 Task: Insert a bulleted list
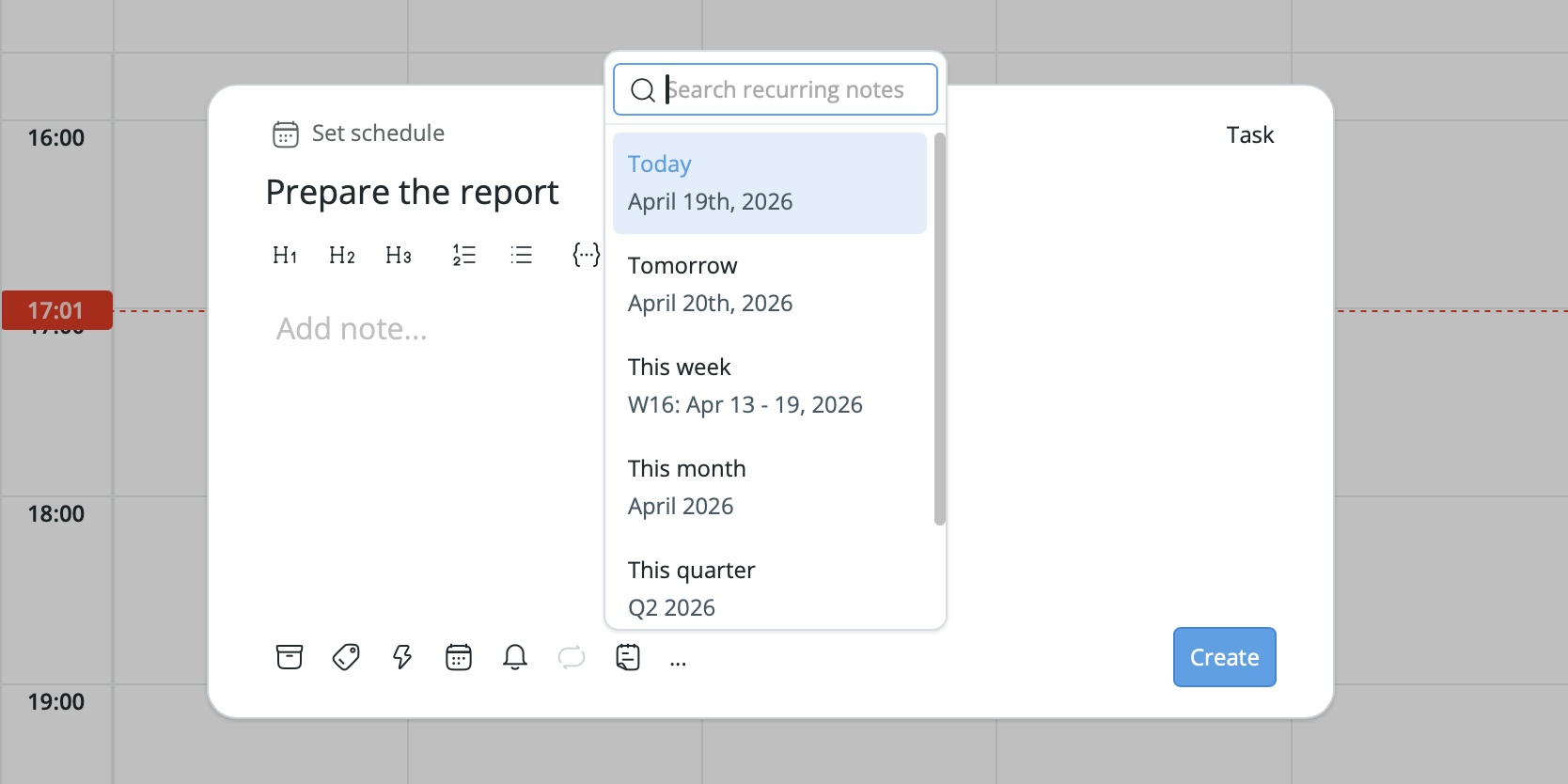coord(521,256)
